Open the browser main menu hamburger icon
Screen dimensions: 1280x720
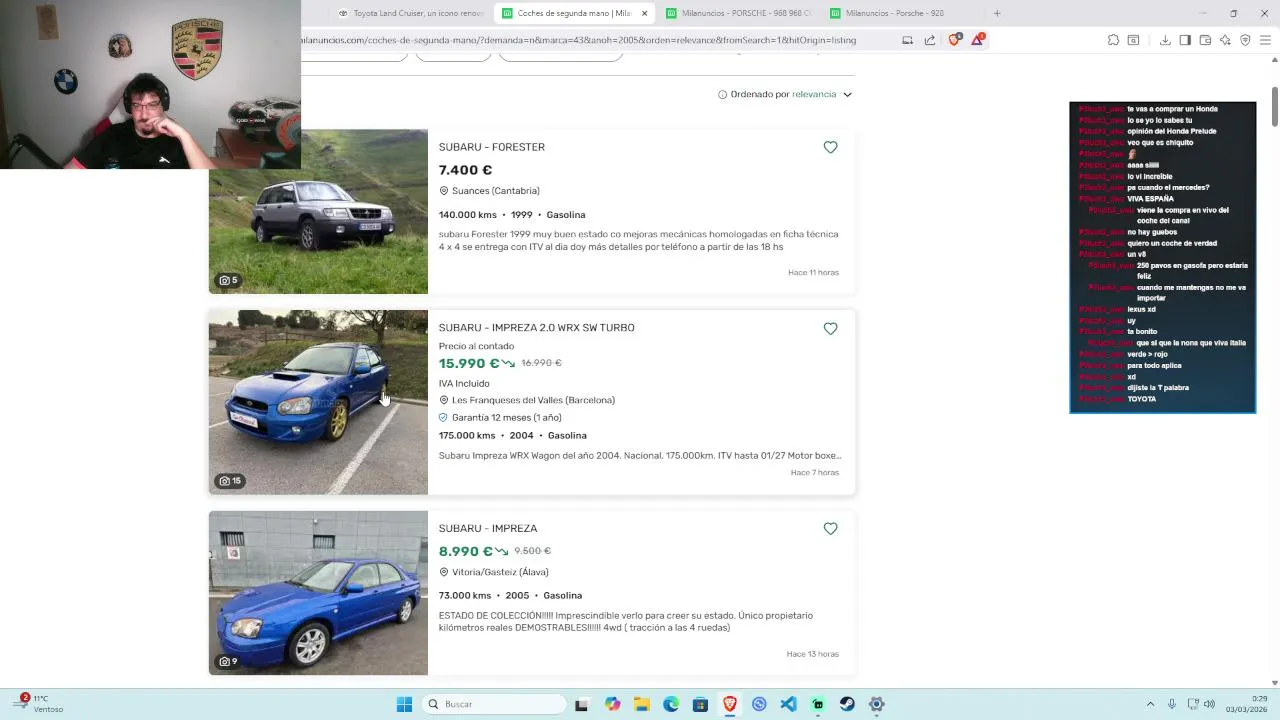click(1265, 40)
